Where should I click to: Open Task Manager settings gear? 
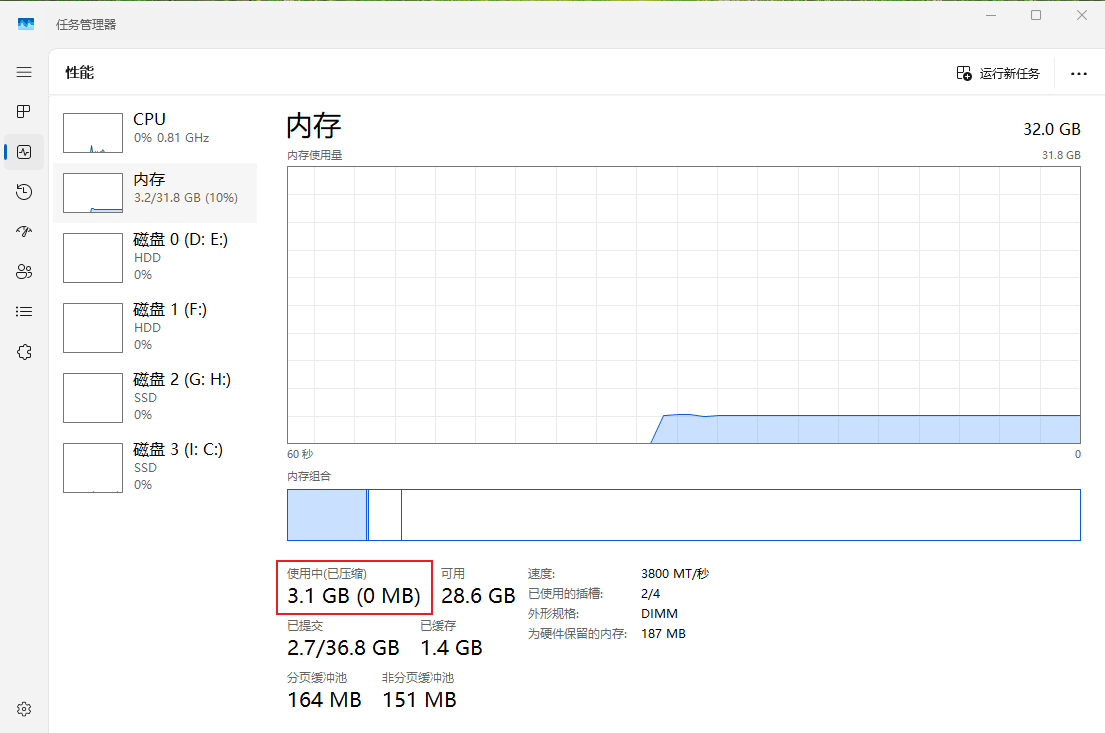pyautogui.click(x=24, y=708)
